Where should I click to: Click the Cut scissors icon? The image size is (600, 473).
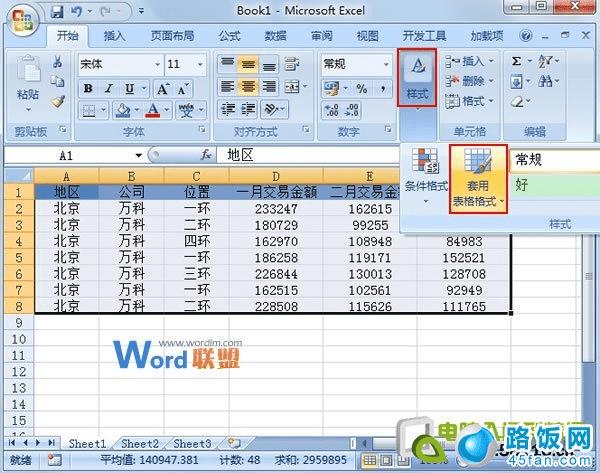click(58, 62)
